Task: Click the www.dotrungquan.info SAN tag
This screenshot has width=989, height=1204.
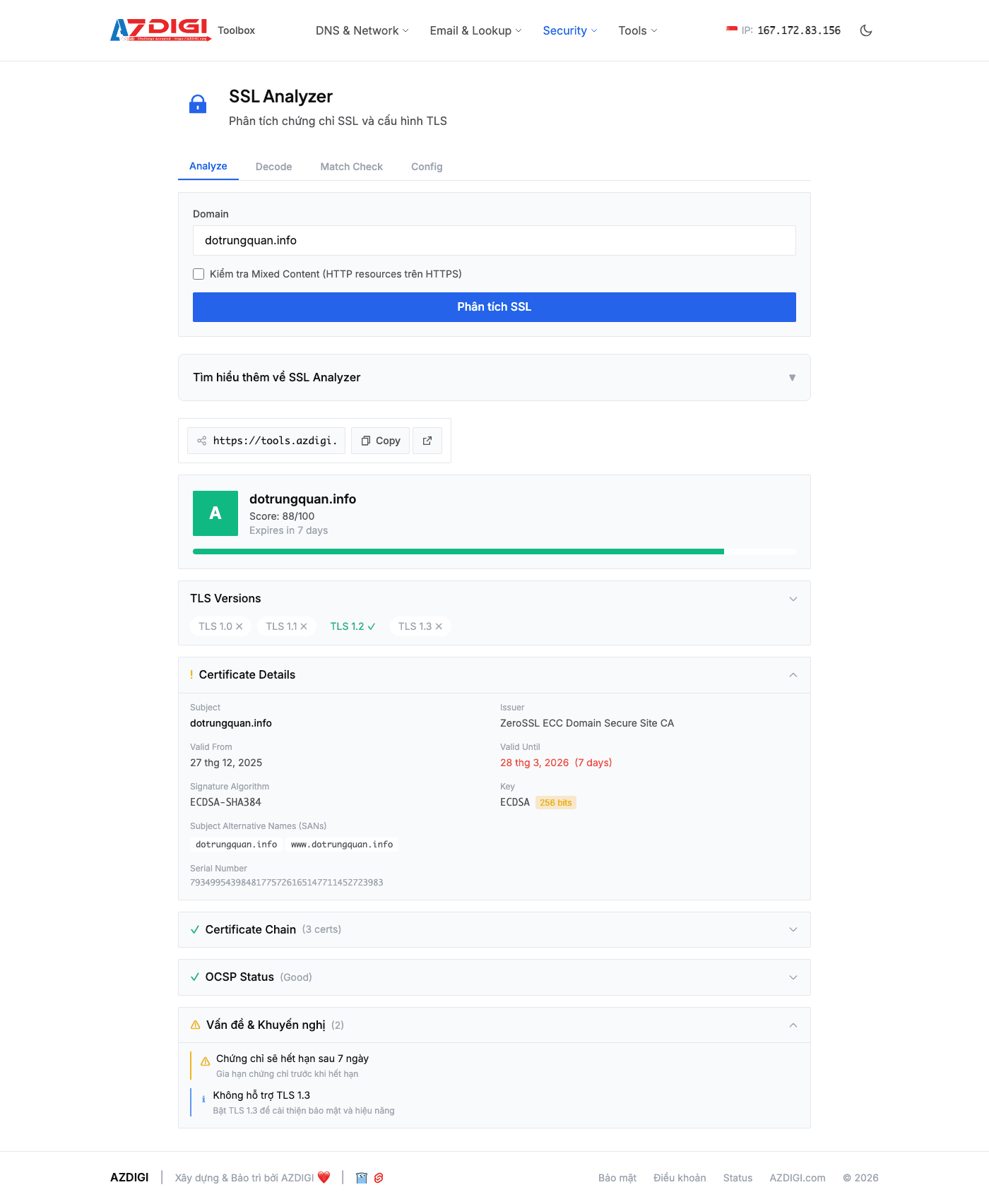Action: (x=342, y=845)
